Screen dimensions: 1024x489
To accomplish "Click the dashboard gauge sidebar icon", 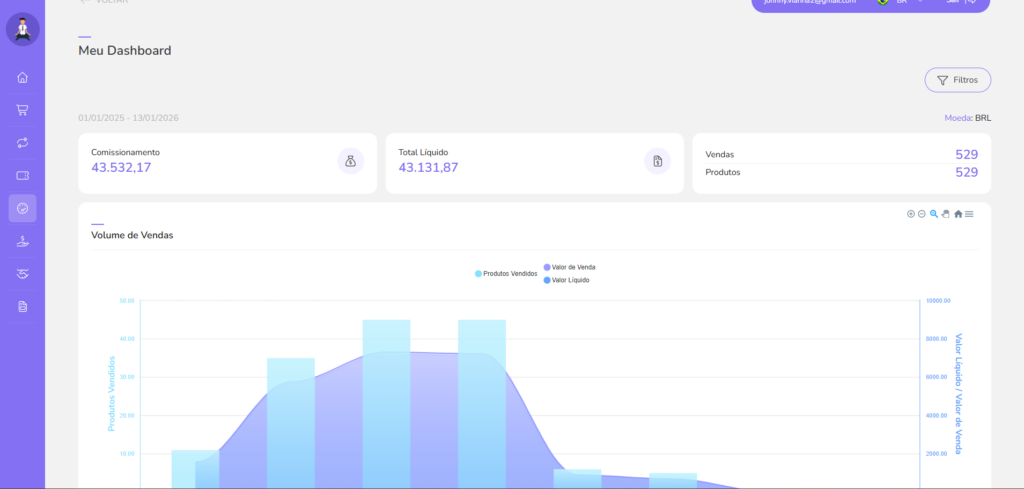I will click(22, 208).
